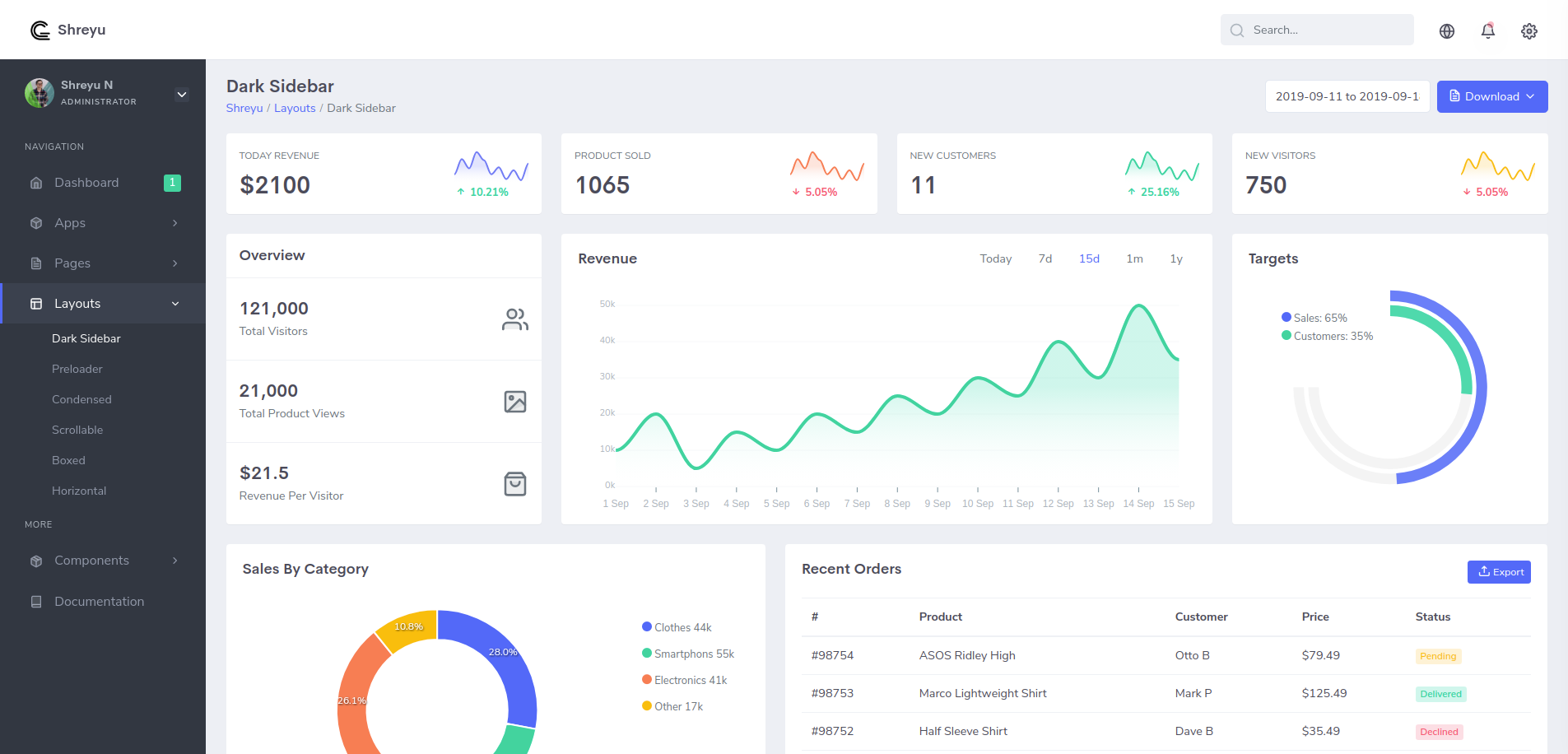This screenshot has height=754, width=1568.
Task: Open the settings gear icon
Action: (1529, 31)
